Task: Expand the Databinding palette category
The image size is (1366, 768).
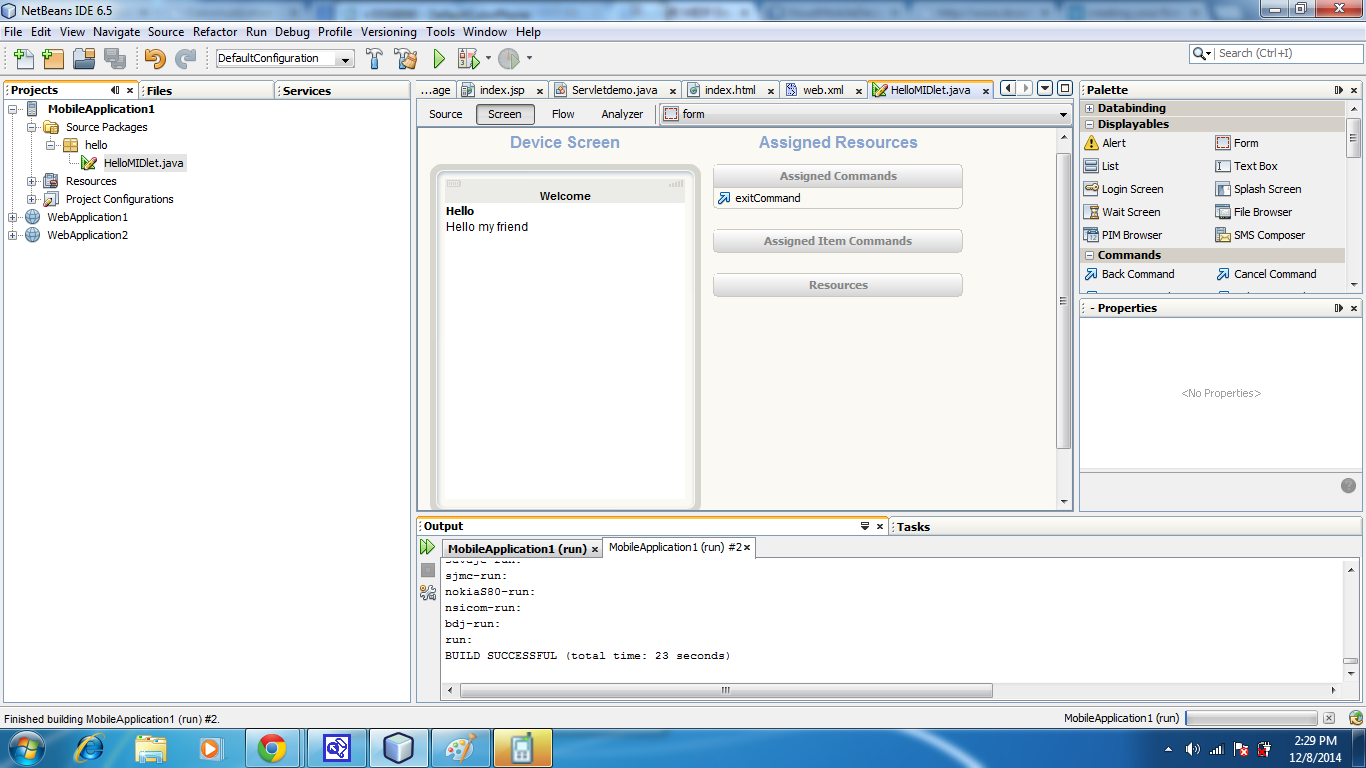Action: pos(1090,108)
